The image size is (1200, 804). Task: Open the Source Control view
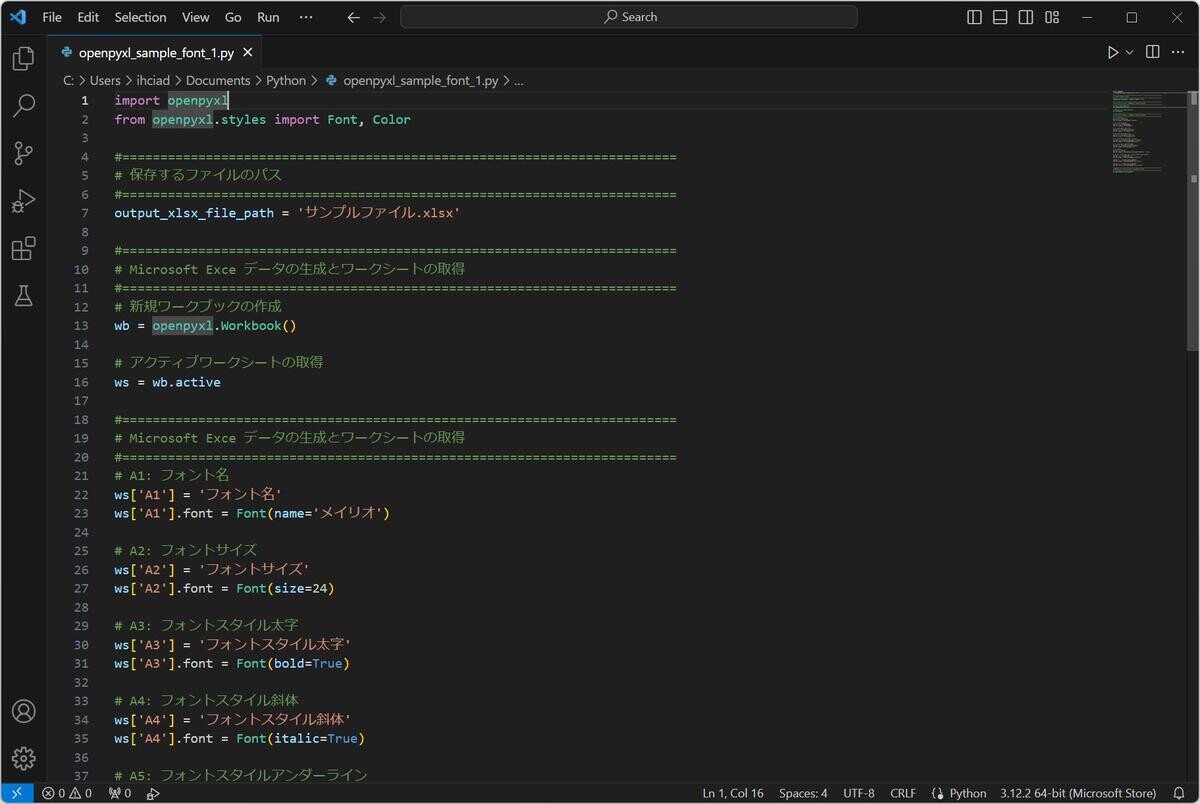(x=23, y=153)
